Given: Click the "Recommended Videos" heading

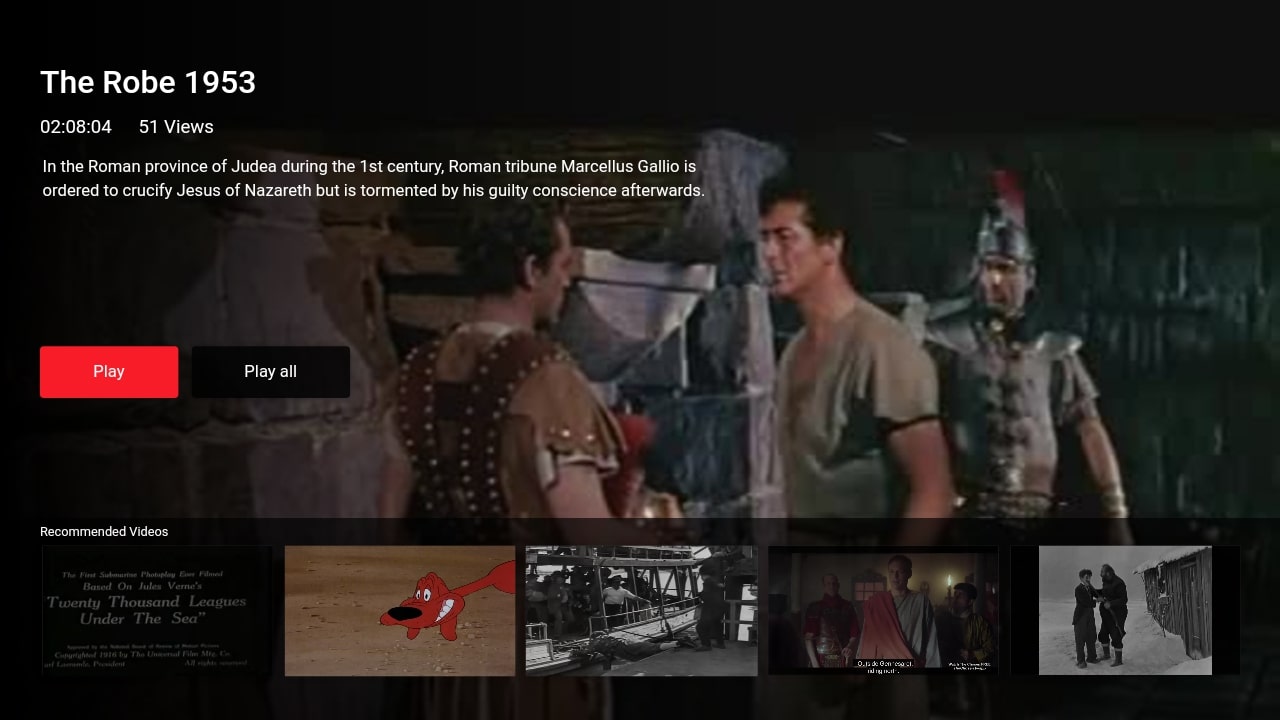Looking at the screenshot, I should pyautogui.click(x=104, y=531).
